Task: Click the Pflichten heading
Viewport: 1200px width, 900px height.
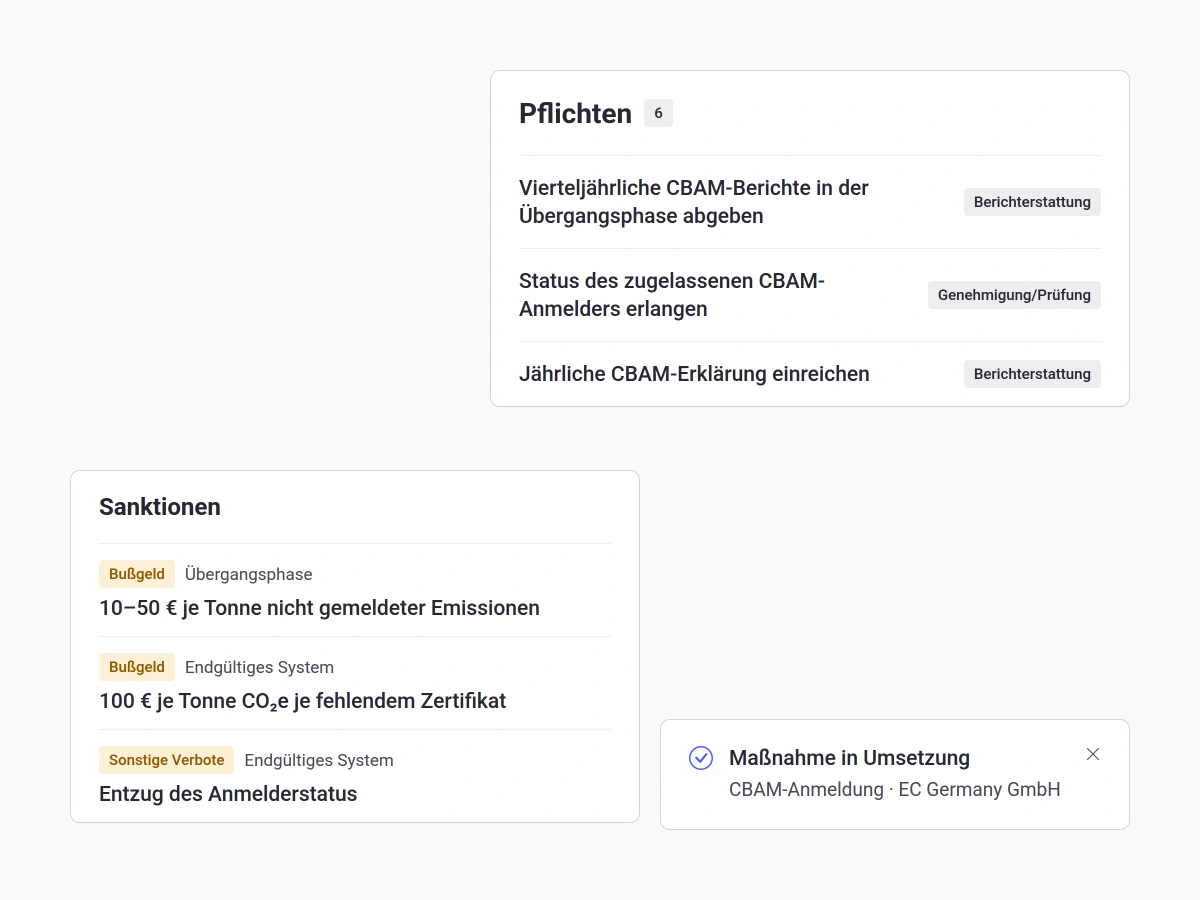Action: pyautogui.click(x=575, y=113)
